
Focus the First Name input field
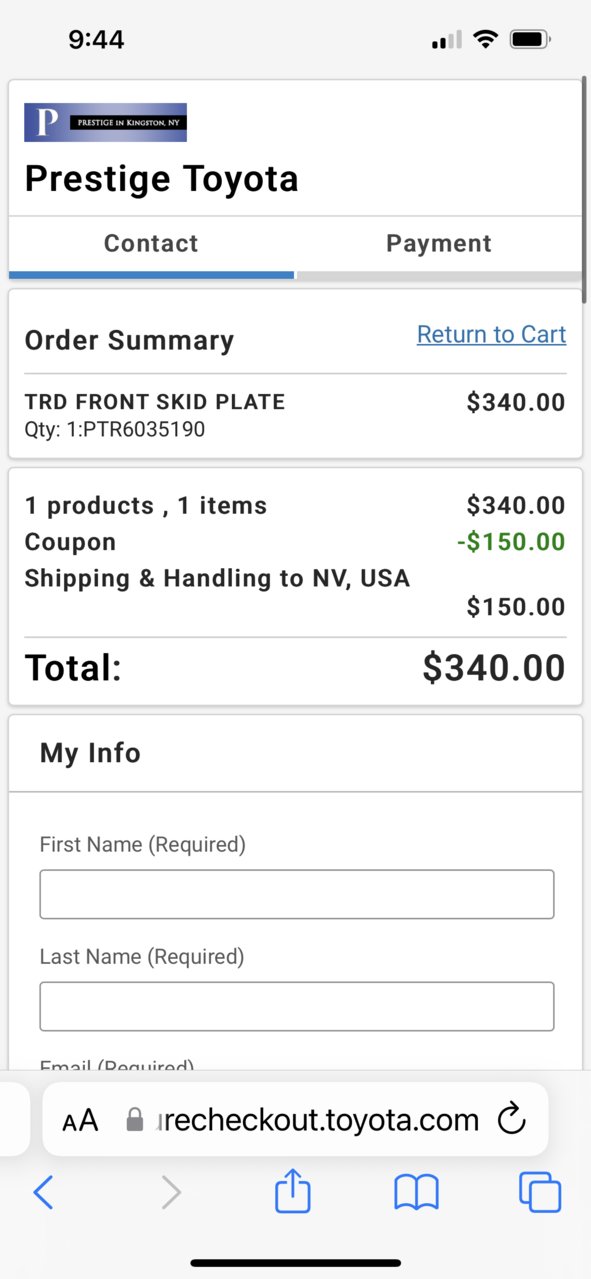pos(296,894)
